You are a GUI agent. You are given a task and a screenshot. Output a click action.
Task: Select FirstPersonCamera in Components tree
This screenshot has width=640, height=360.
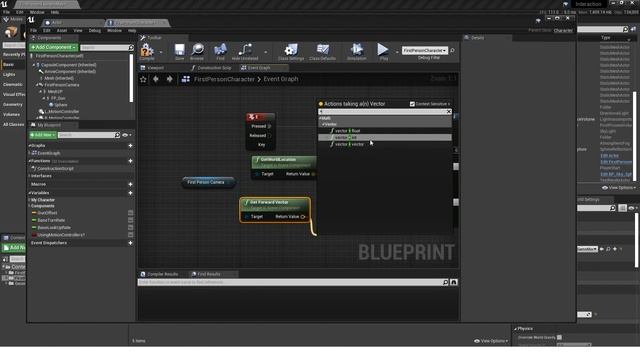62,85
